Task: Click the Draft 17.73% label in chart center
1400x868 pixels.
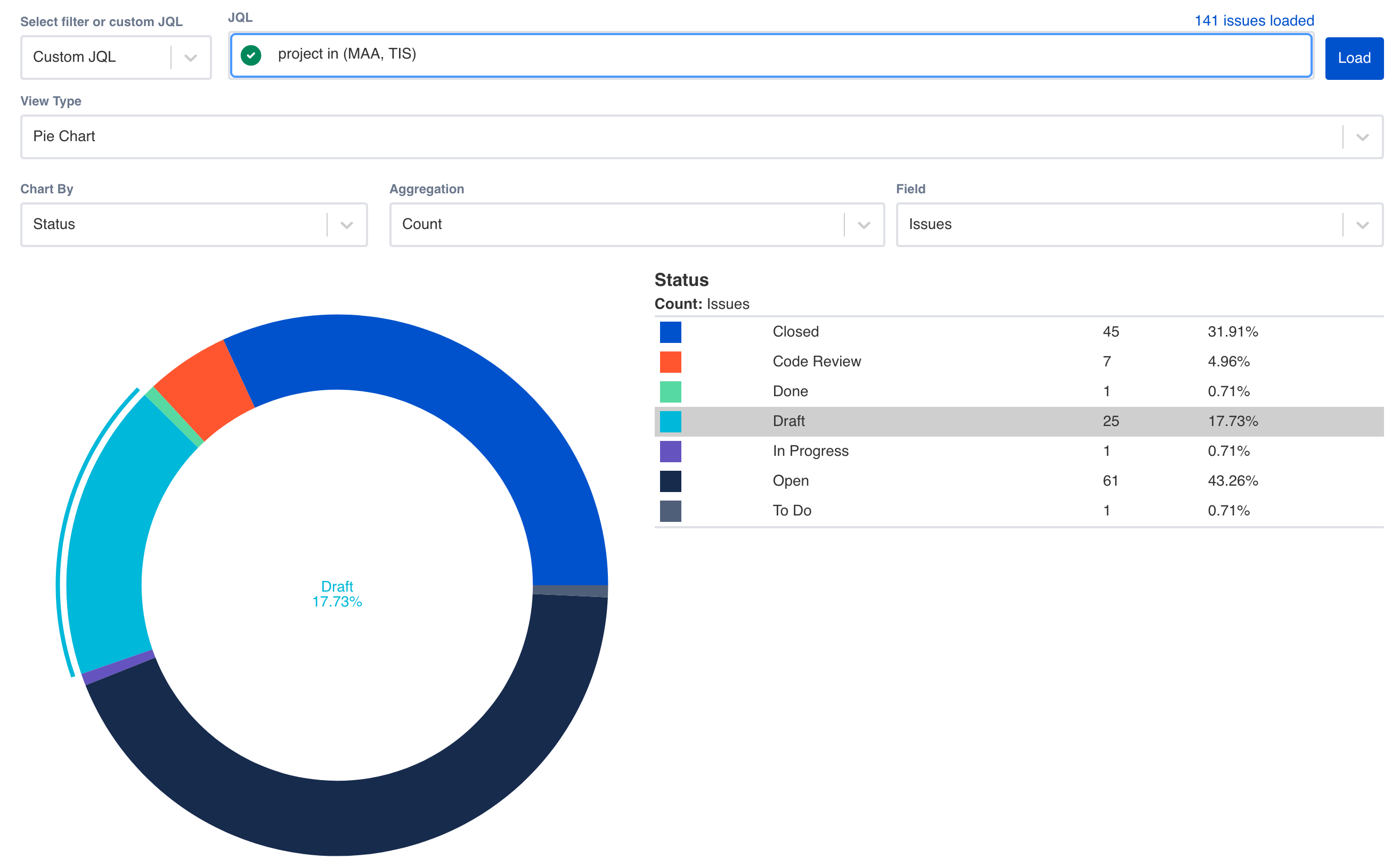Action: click(x=337, y=594)
